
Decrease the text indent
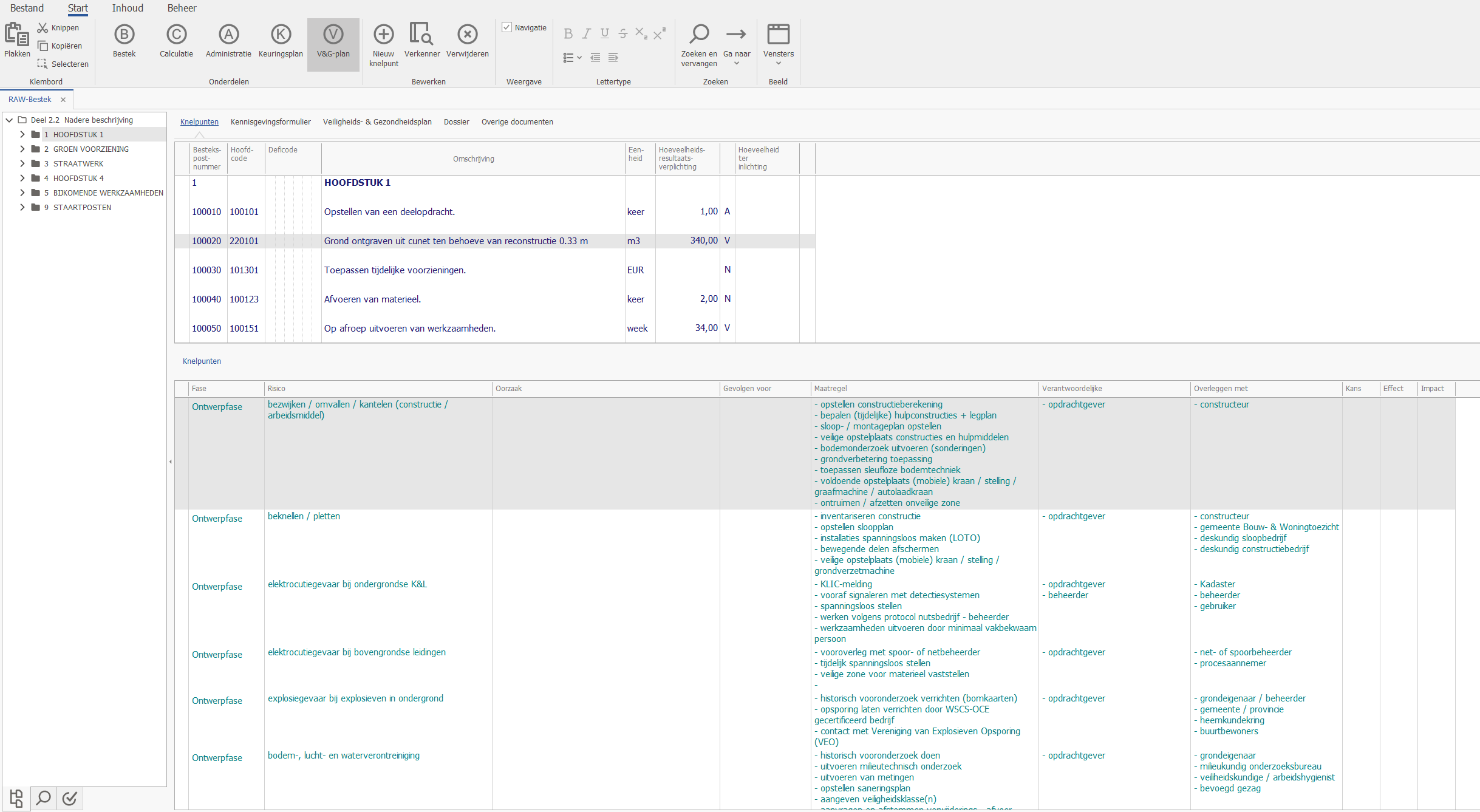pos(595,58)
